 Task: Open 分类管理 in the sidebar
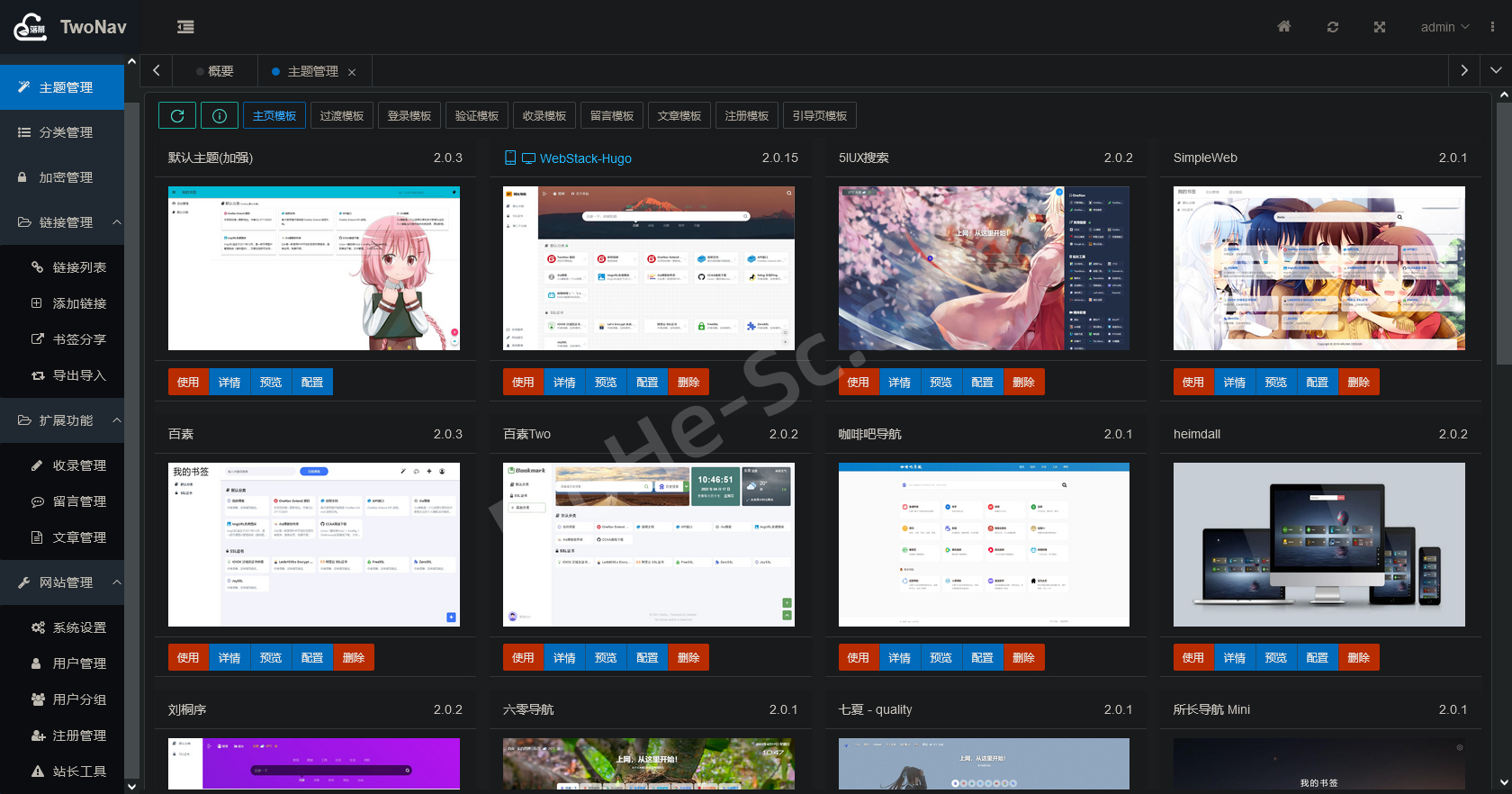(62, 132)
